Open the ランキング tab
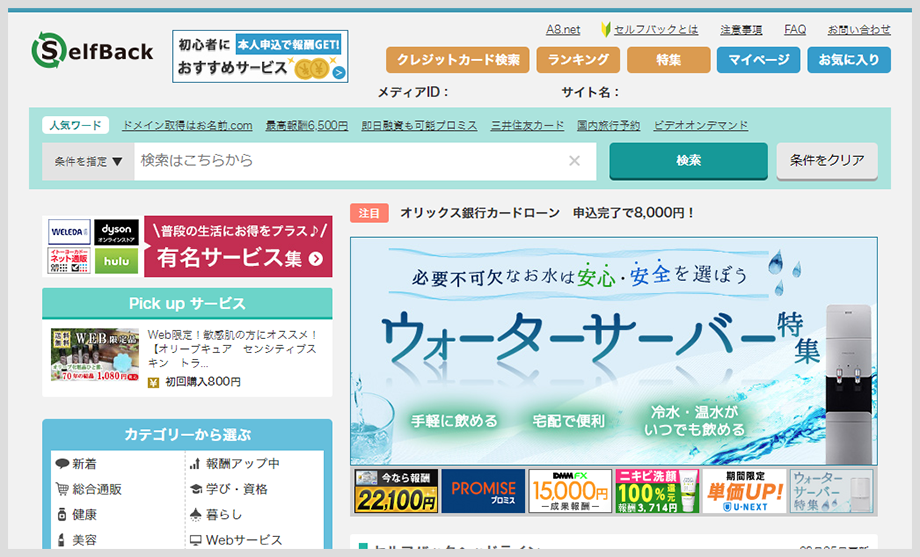Image resolution: width=920 pixels, height=557 pixels. click(578, 60)
